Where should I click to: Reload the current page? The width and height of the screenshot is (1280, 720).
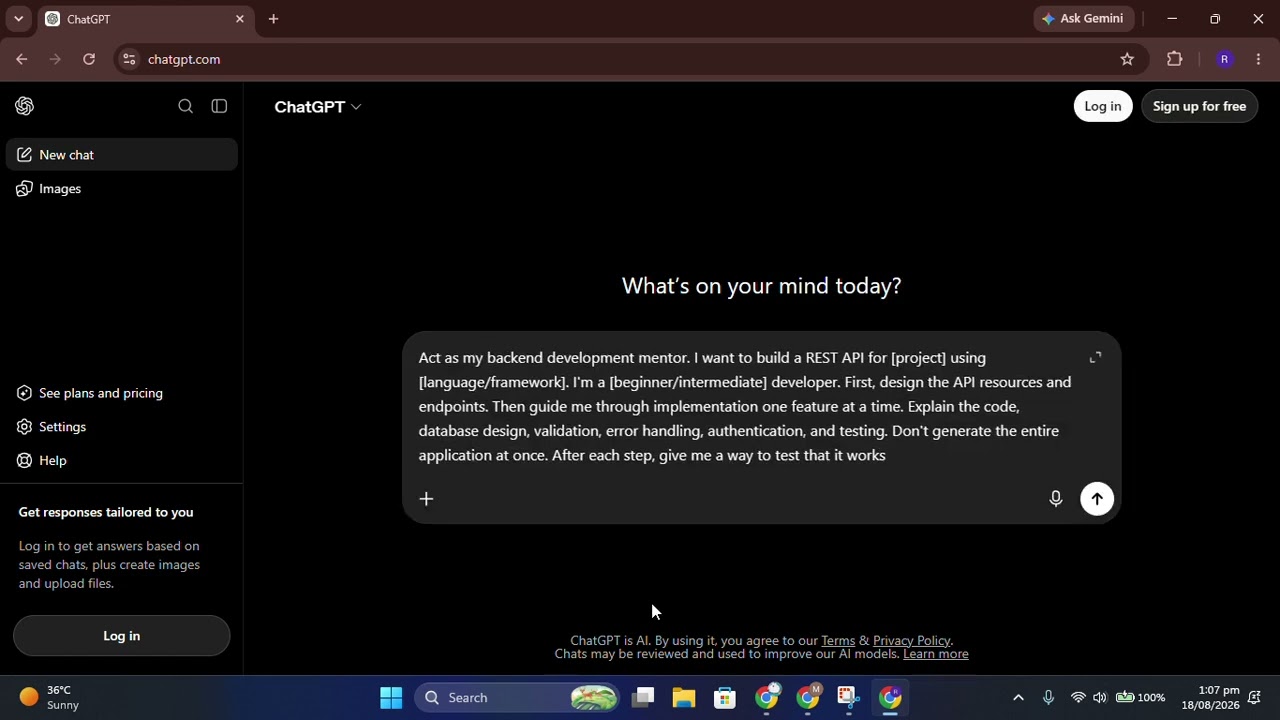pos(89,59)
